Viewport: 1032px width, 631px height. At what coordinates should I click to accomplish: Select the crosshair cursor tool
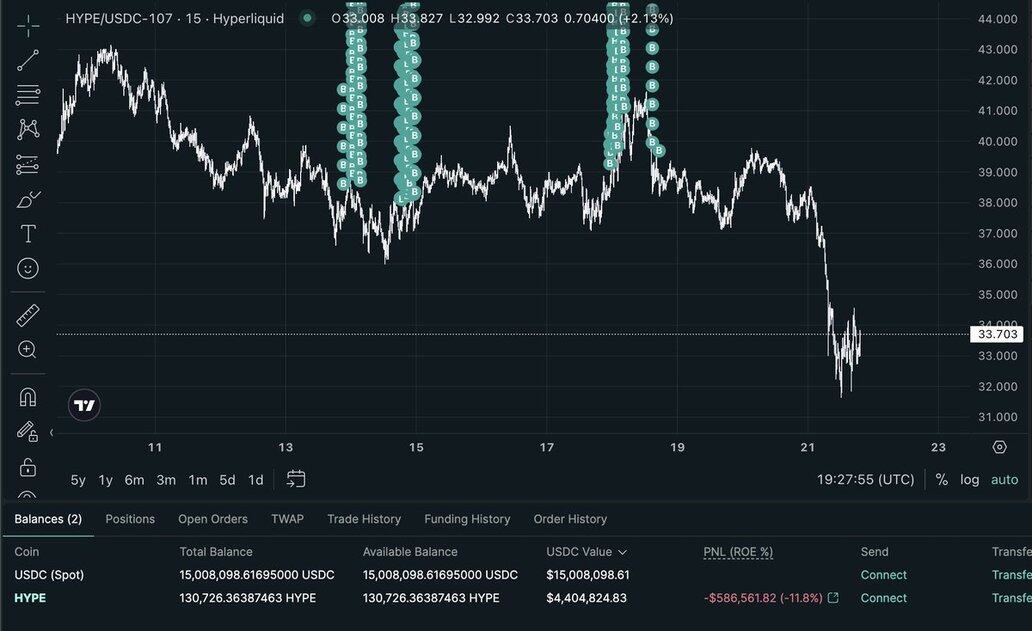pos(28,26)
